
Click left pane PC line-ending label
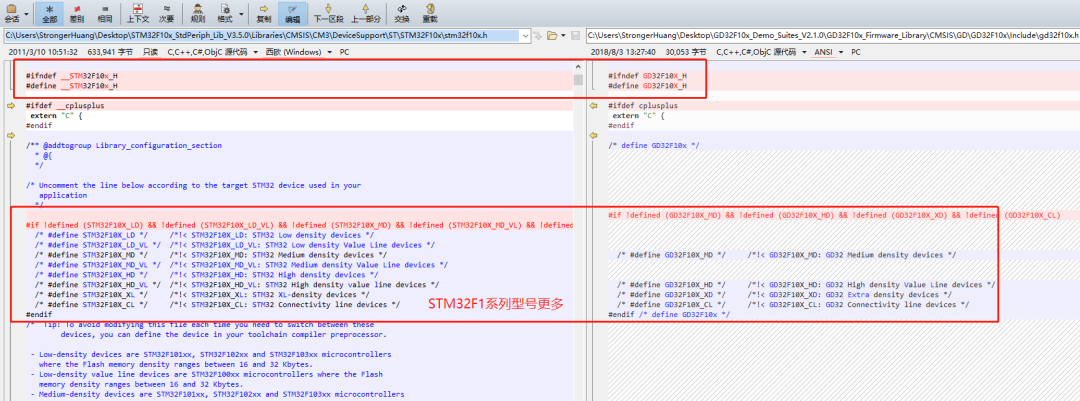click(344, 52)
